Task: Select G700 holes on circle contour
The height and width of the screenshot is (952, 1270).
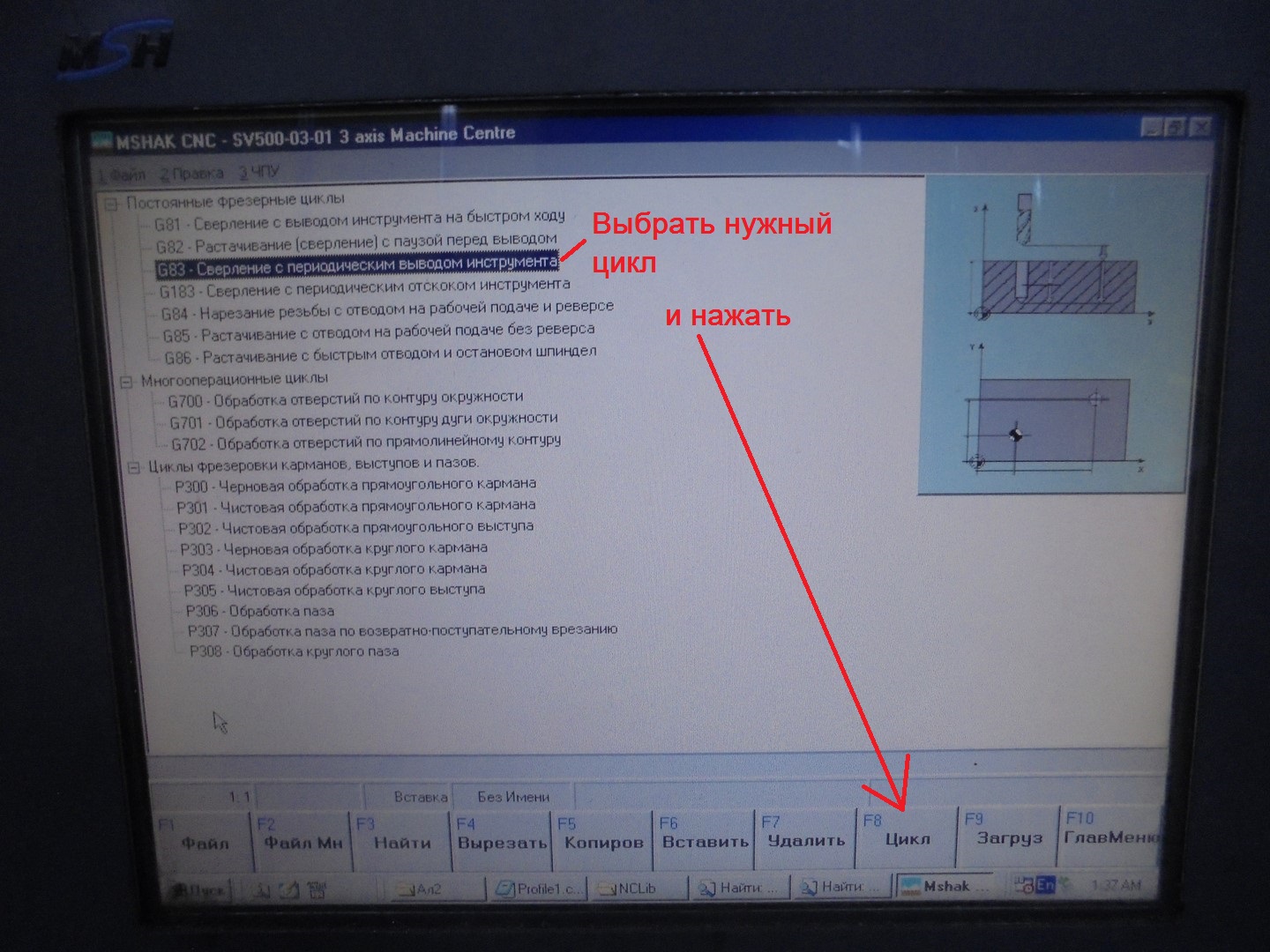Action: [x=346, y=399]
